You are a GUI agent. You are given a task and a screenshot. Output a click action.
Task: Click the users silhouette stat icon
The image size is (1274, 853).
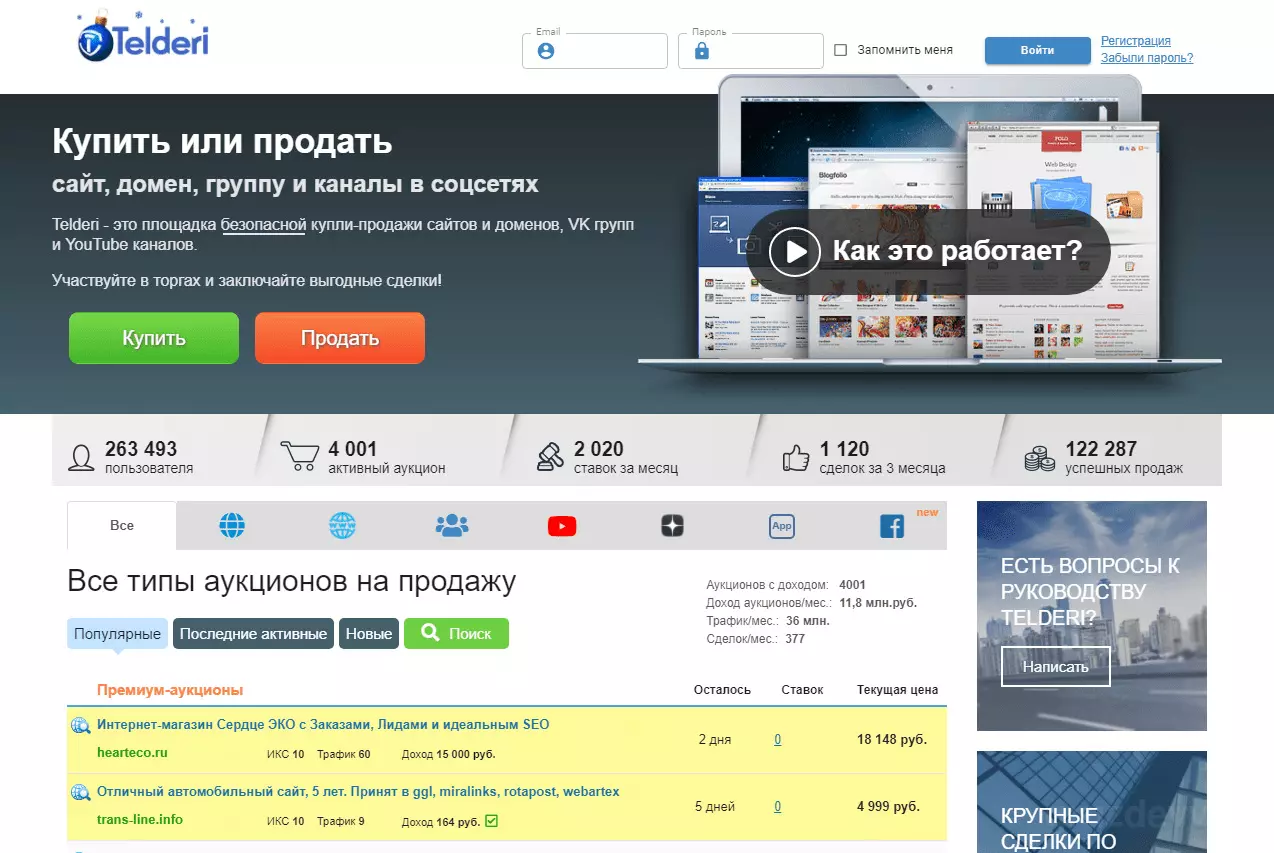coord(81,457)
